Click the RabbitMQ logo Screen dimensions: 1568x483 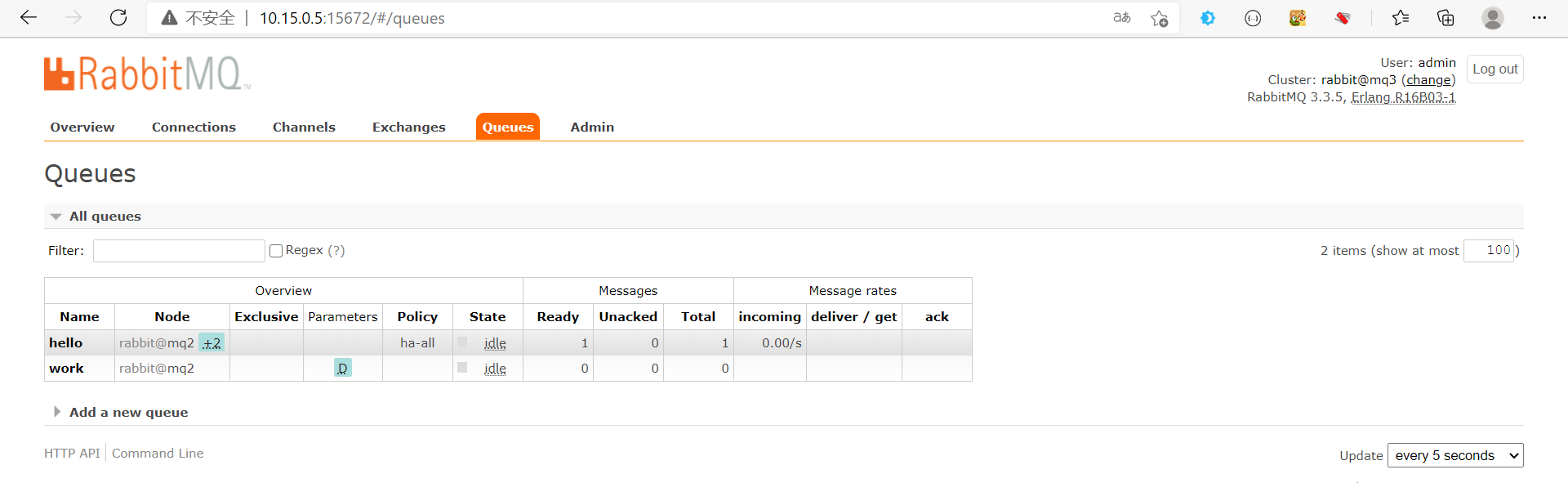coord(147,74)
